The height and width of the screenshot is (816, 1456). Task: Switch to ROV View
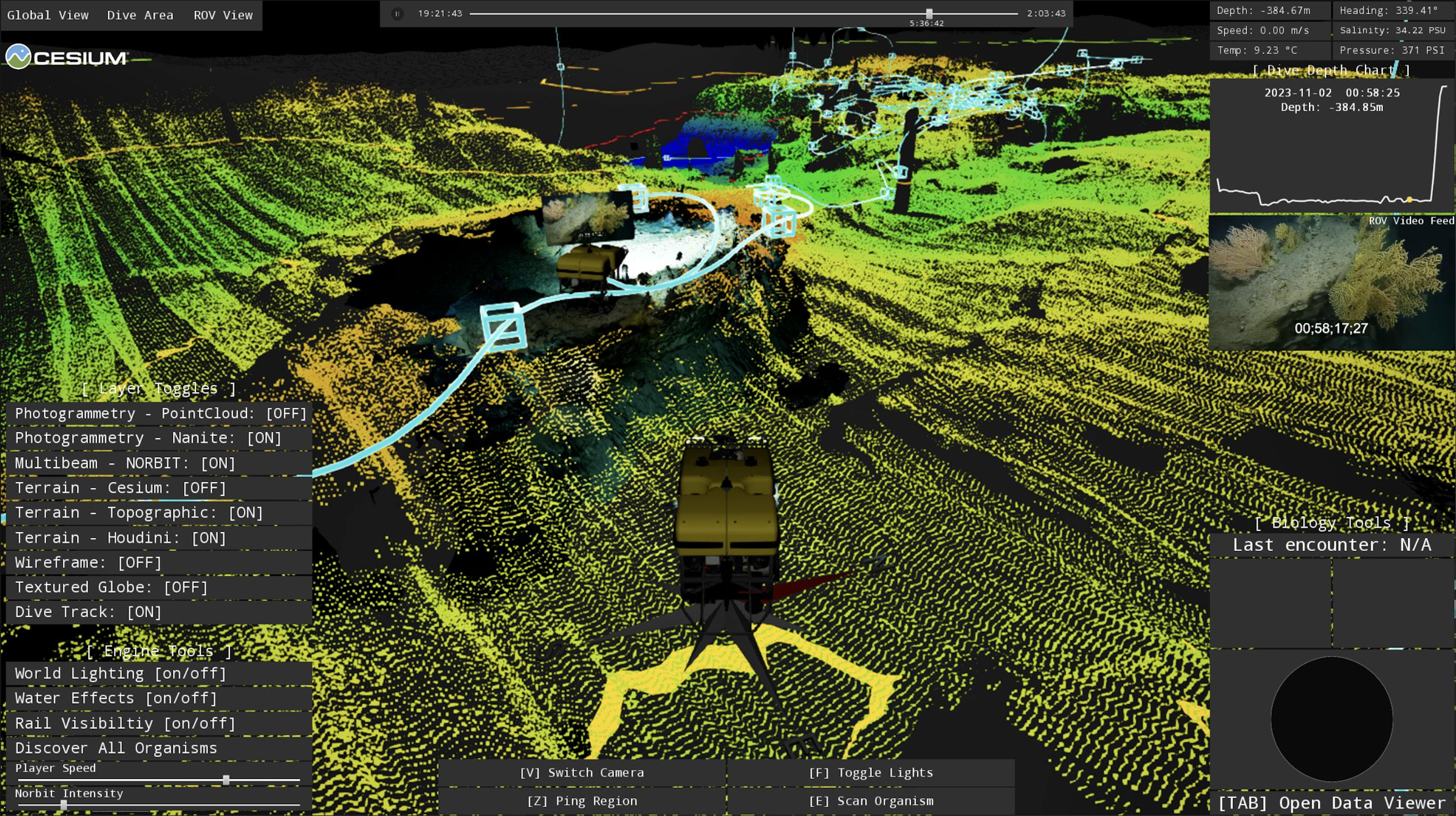[x=222, y=15]
